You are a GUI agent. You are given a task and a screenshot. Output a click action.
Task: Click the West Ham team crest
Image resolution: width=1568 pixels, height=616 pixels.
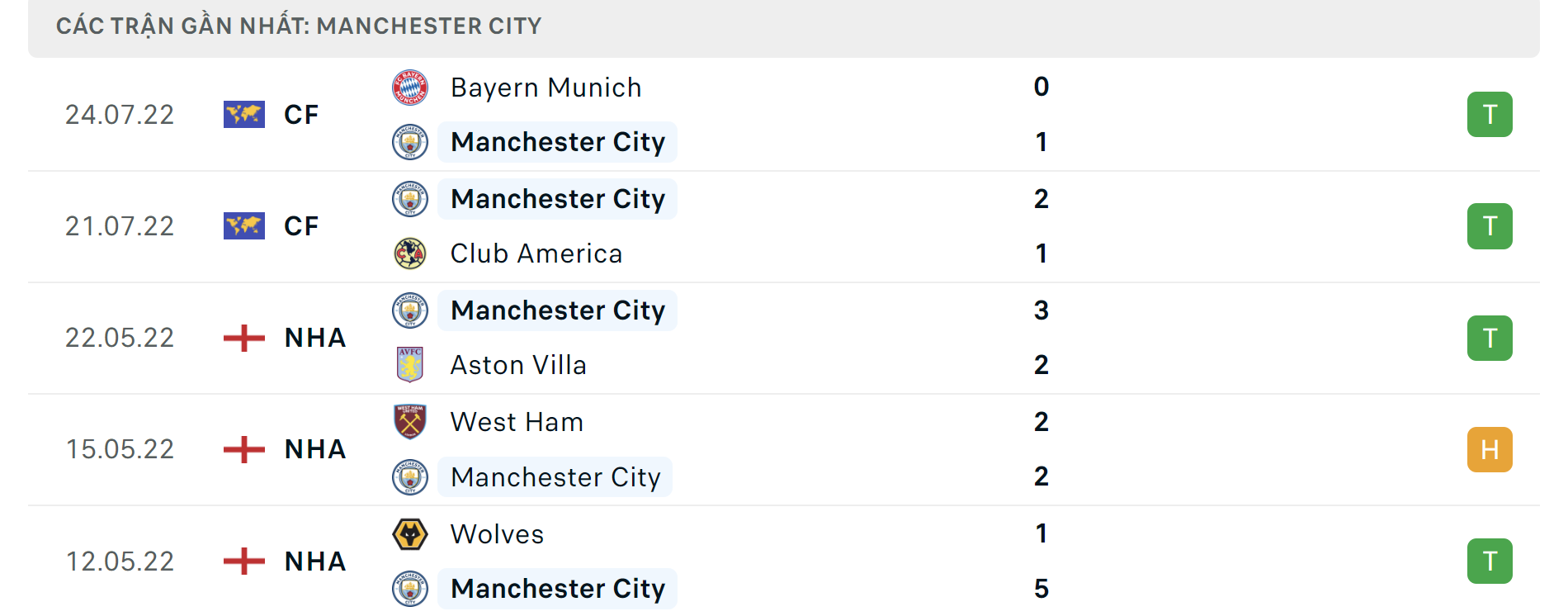point(409,422)
